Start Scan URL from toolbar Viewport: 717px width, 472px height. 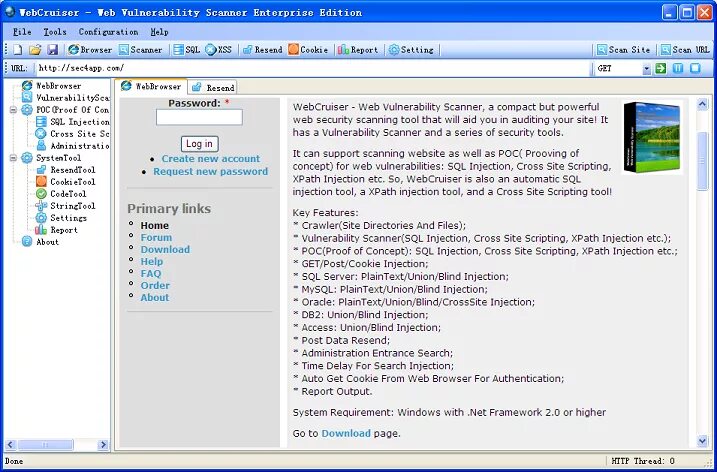click(x=685, y=50)
